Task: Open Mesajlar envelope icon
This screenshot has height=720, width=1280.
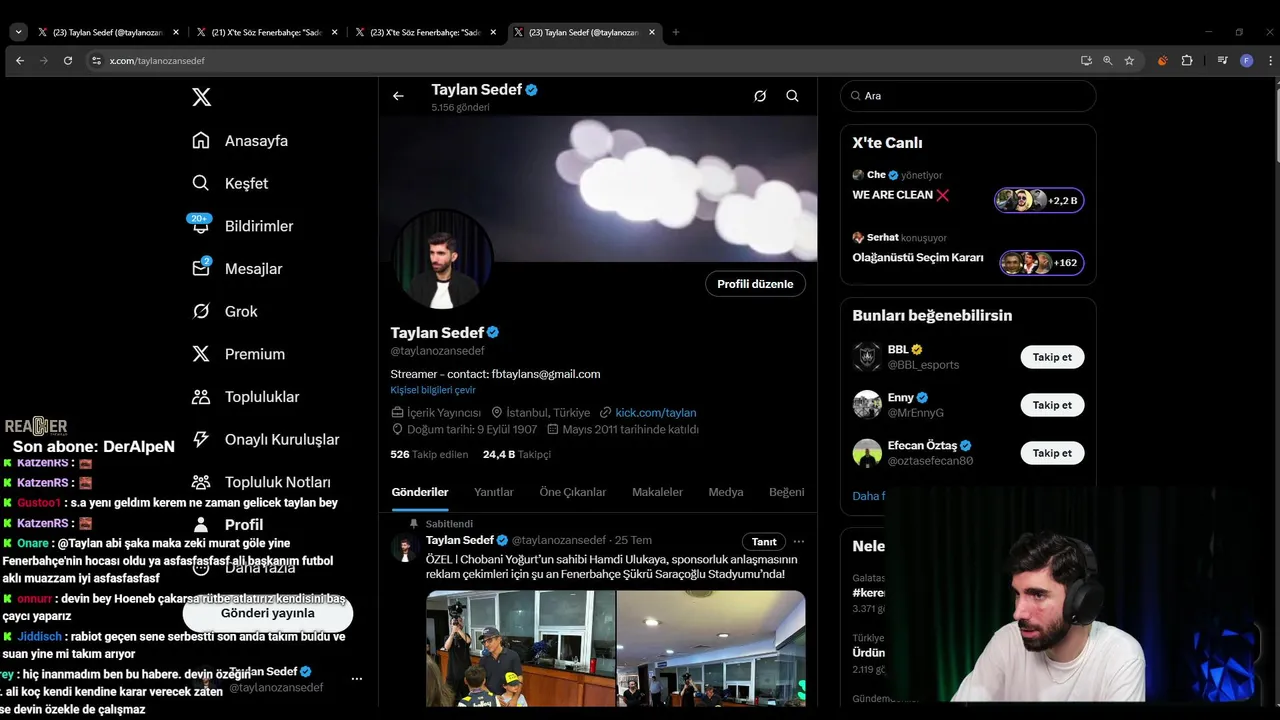Action: click(x=201, y=268)
